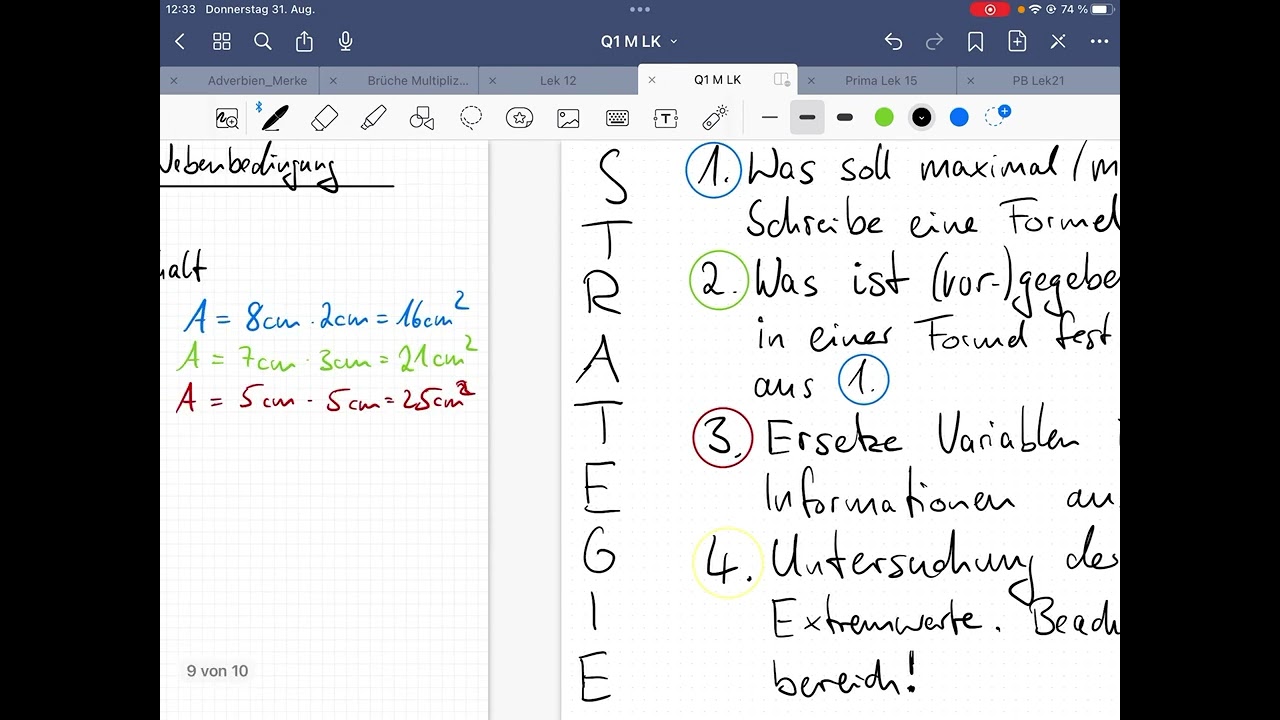The height and width of the screenshot is (720, 1280).
Task: Switch to read-only mode with crossed-pen icon
Action: [x=1058, y=41]
